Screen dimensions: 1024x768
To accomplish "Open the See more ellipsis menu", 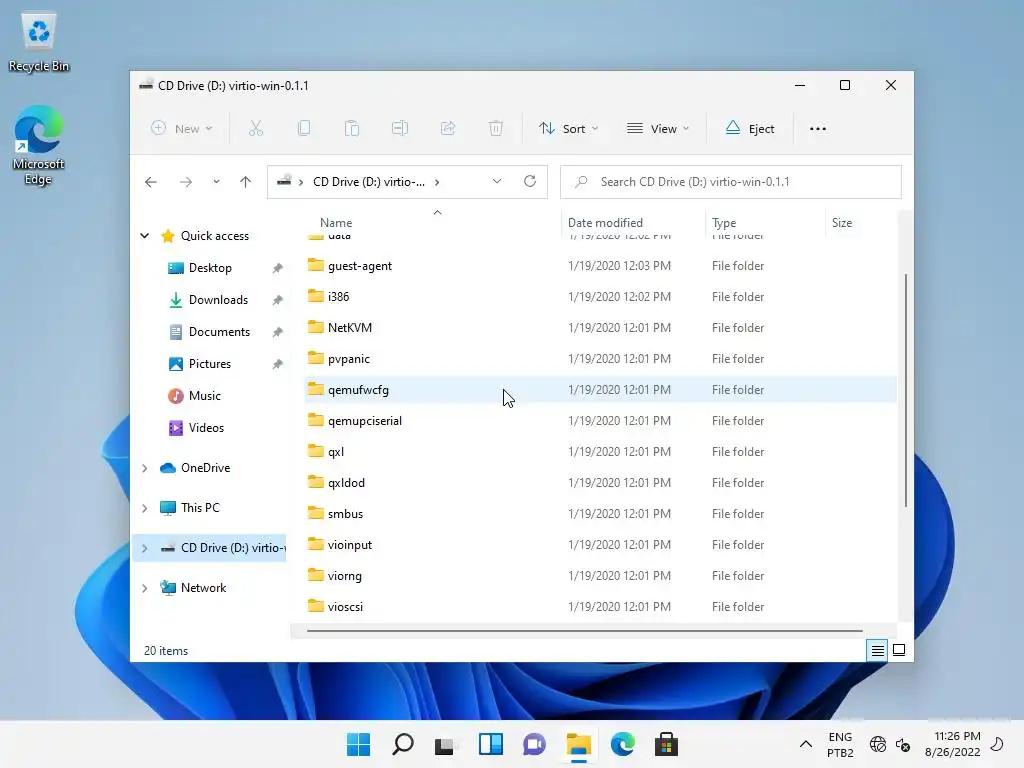I will (818, 129).
